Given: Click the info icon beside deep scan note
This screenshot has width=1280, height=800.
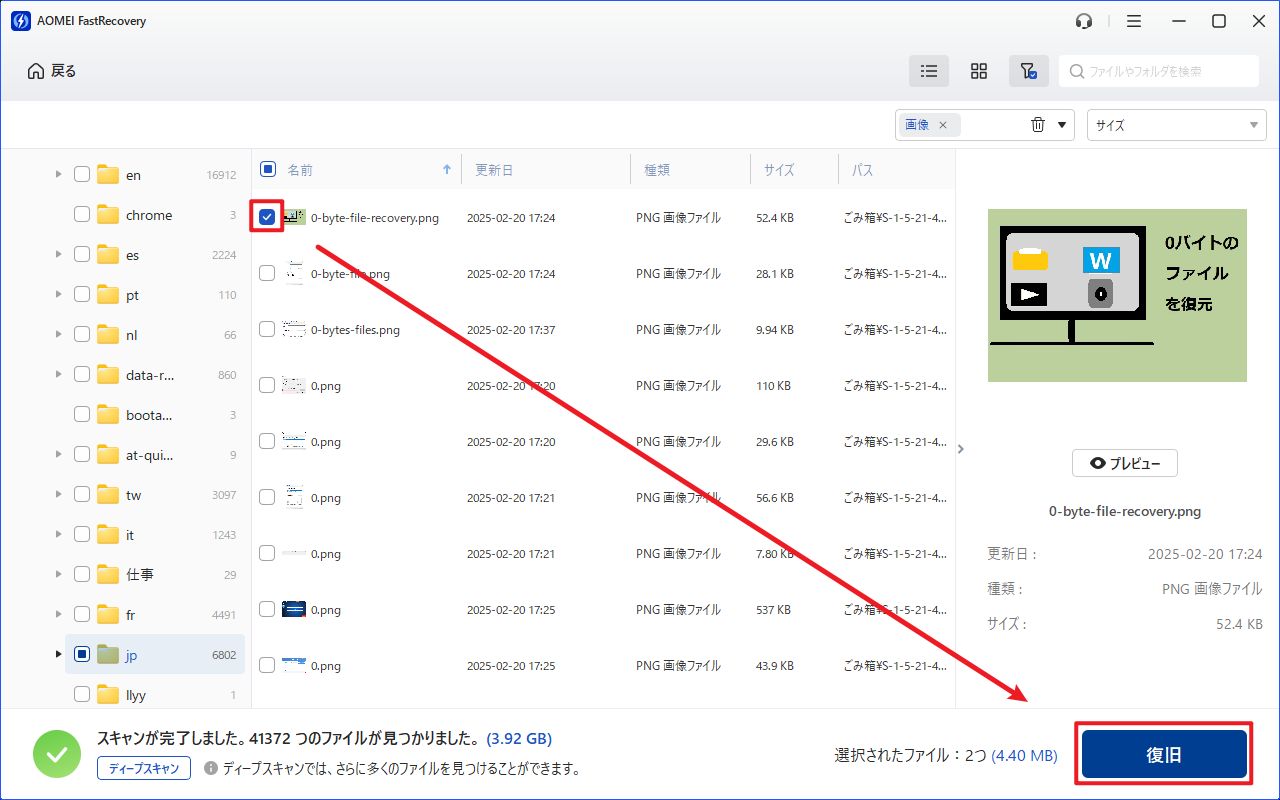Looking at the screenshot, I should click(x=211, y=768).
